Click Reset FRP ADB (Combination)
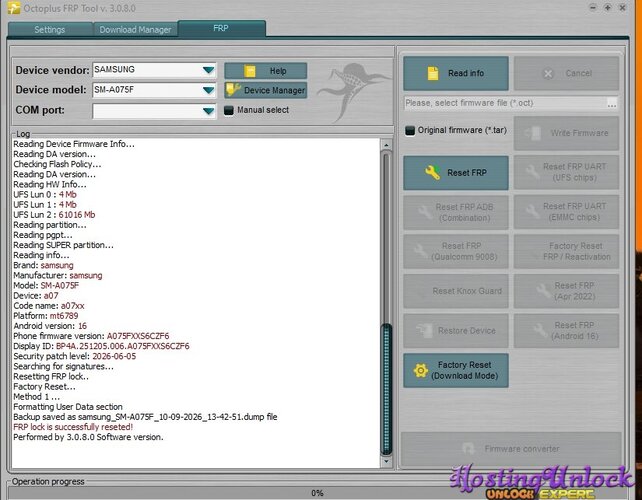642x500 pixels. (x=456, y=212)
